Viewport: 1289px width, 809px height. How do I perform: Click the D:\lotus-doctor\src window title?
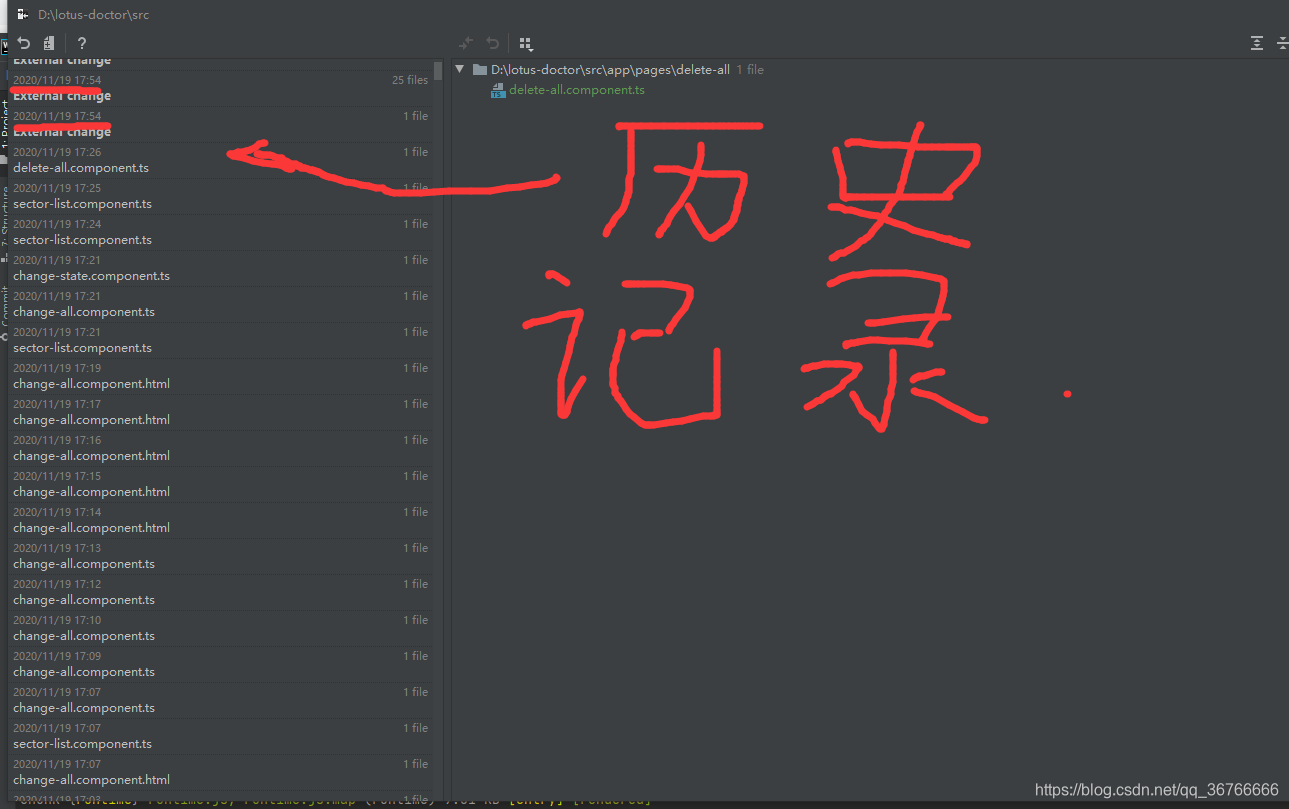coord(94,15)
